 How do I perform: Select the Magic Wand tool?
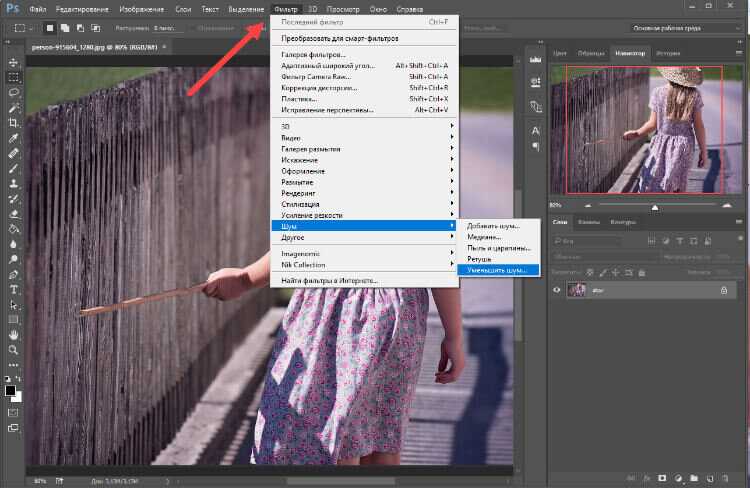tap(13, 108)
